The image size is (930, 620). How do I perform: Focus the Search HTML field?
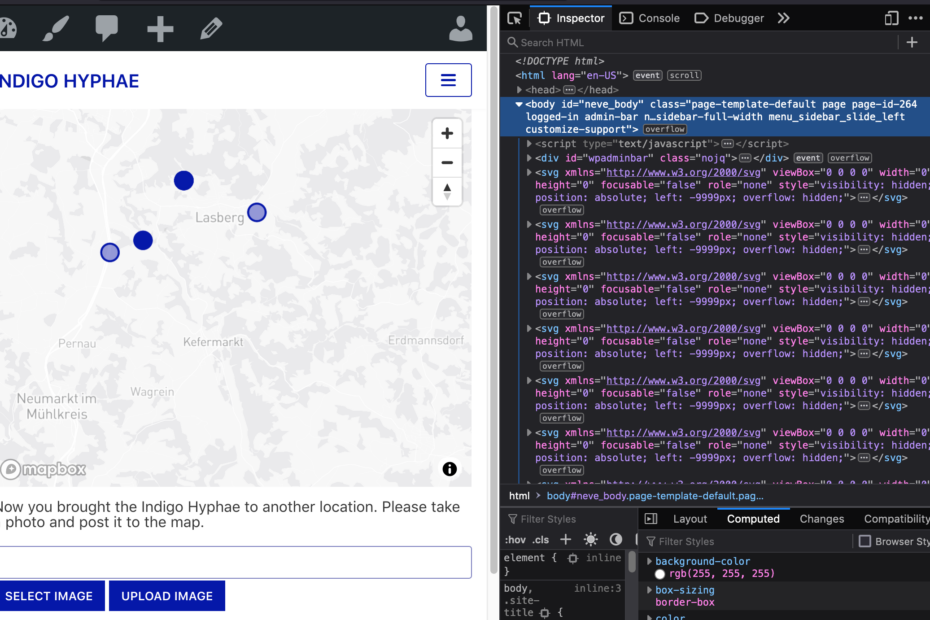pos(700,43)
